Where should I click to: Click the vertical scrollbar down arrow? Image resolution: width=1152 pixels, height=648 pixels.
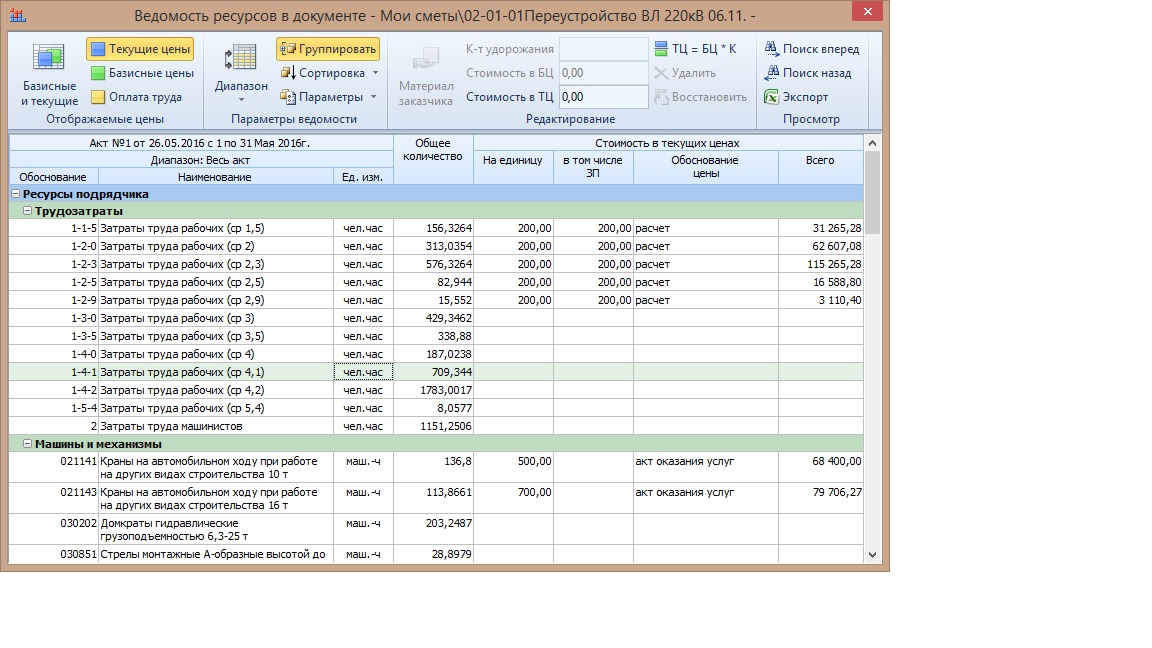[872, 554]
